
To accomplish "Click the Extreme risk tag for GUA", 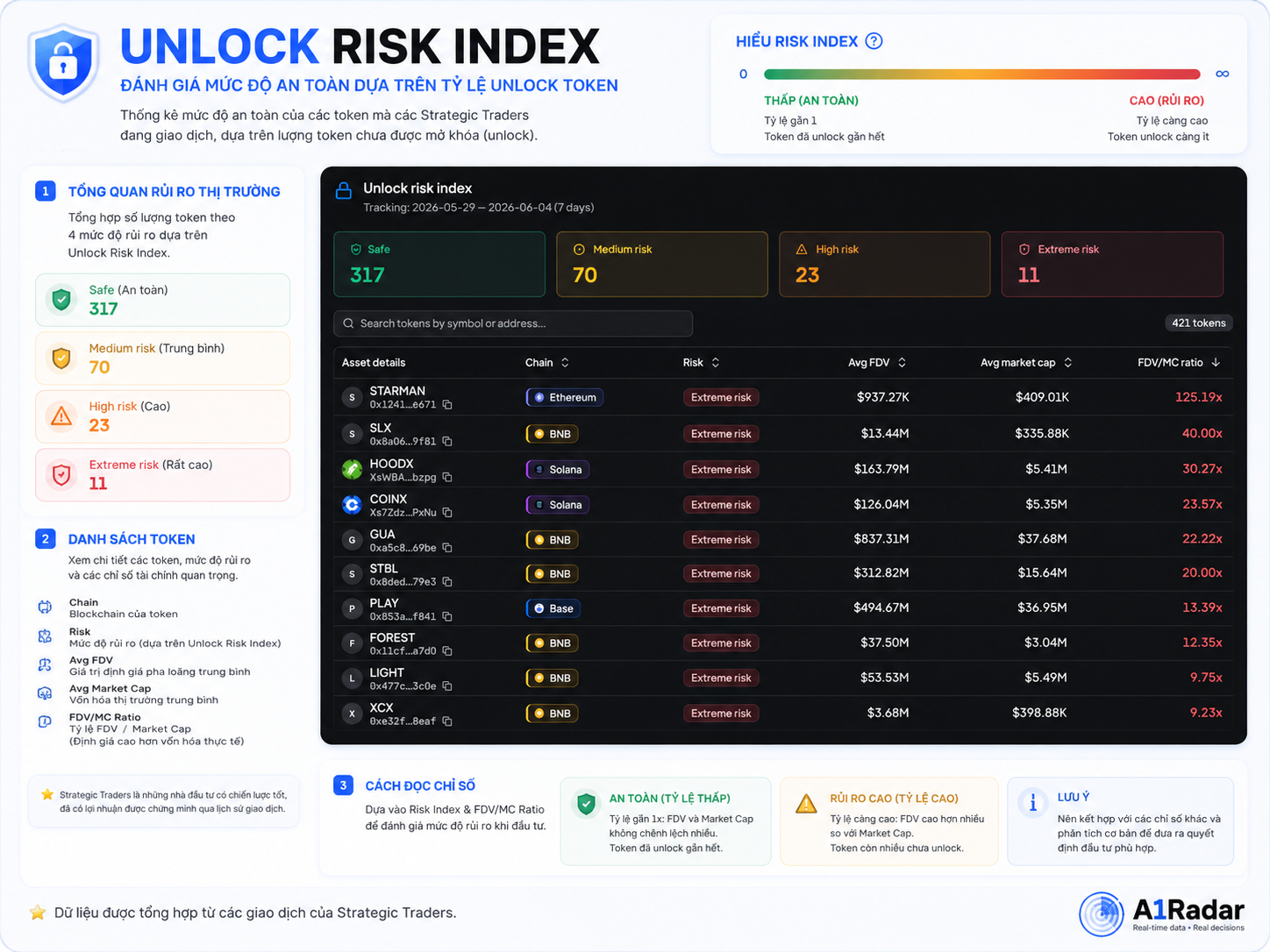I will click(x=721, y=540).
